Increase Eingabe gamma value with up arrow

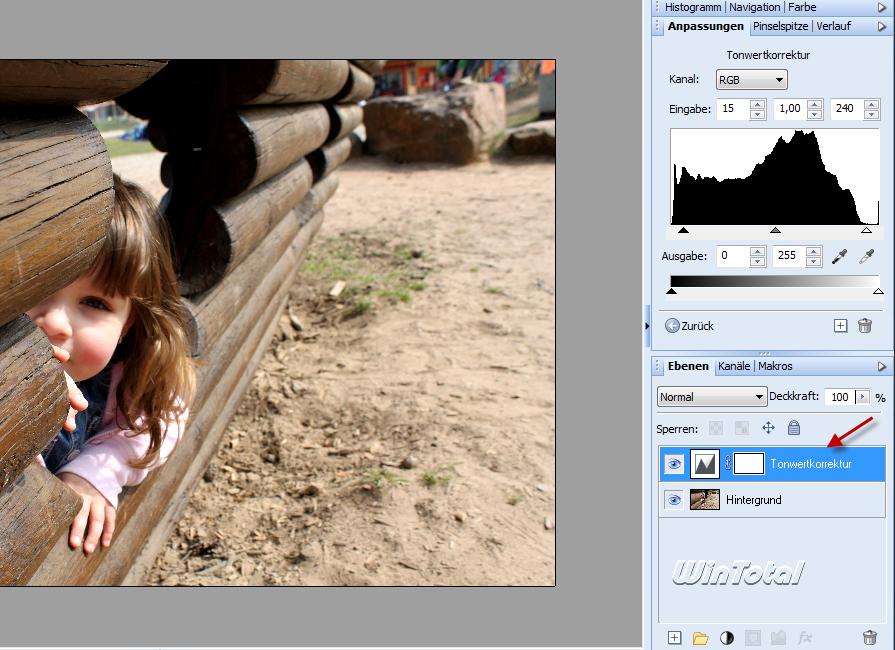click(x=815, y=104)
